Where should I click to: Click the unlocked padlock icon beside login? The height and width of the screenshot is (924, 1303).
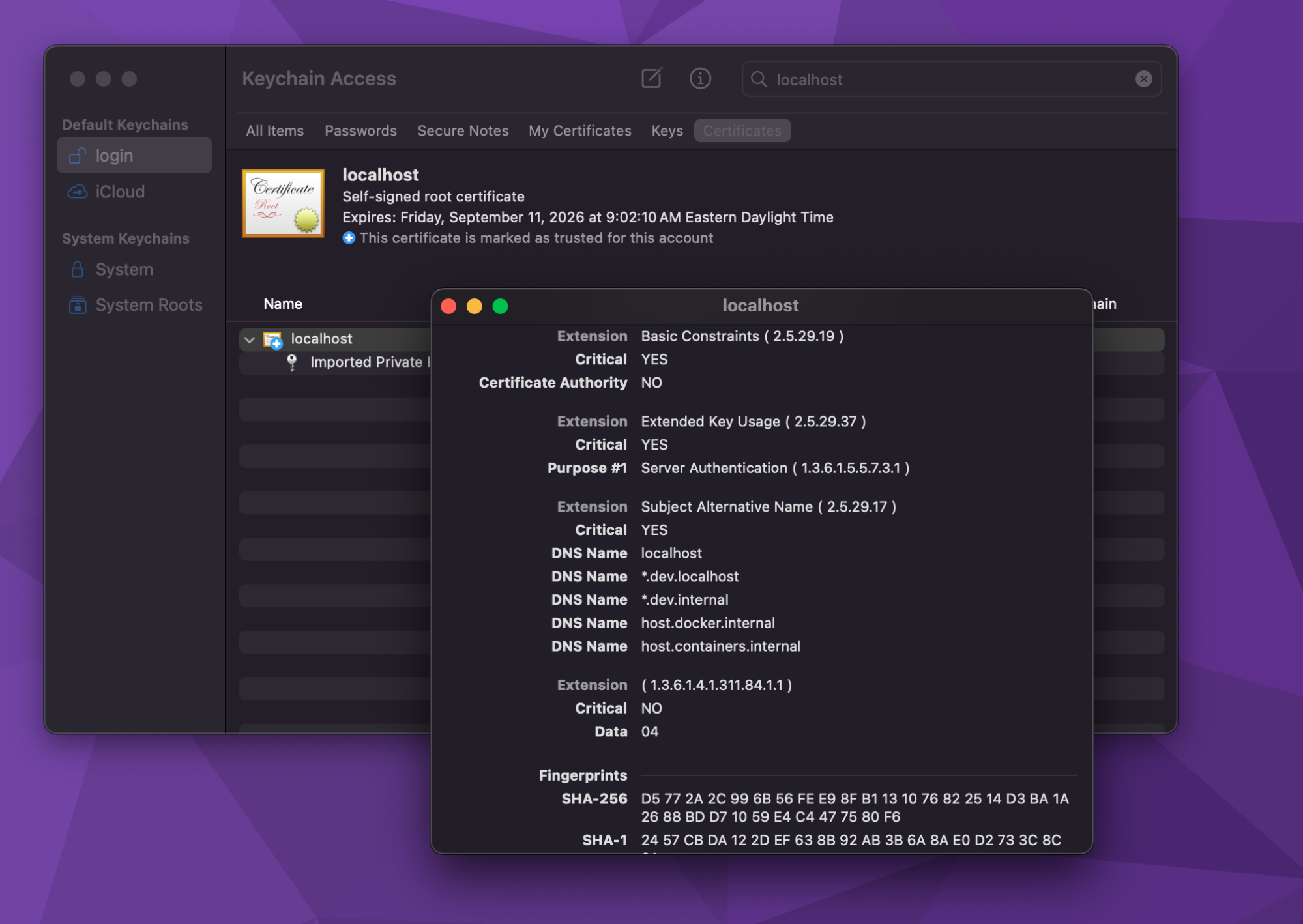tap(78, 155)
